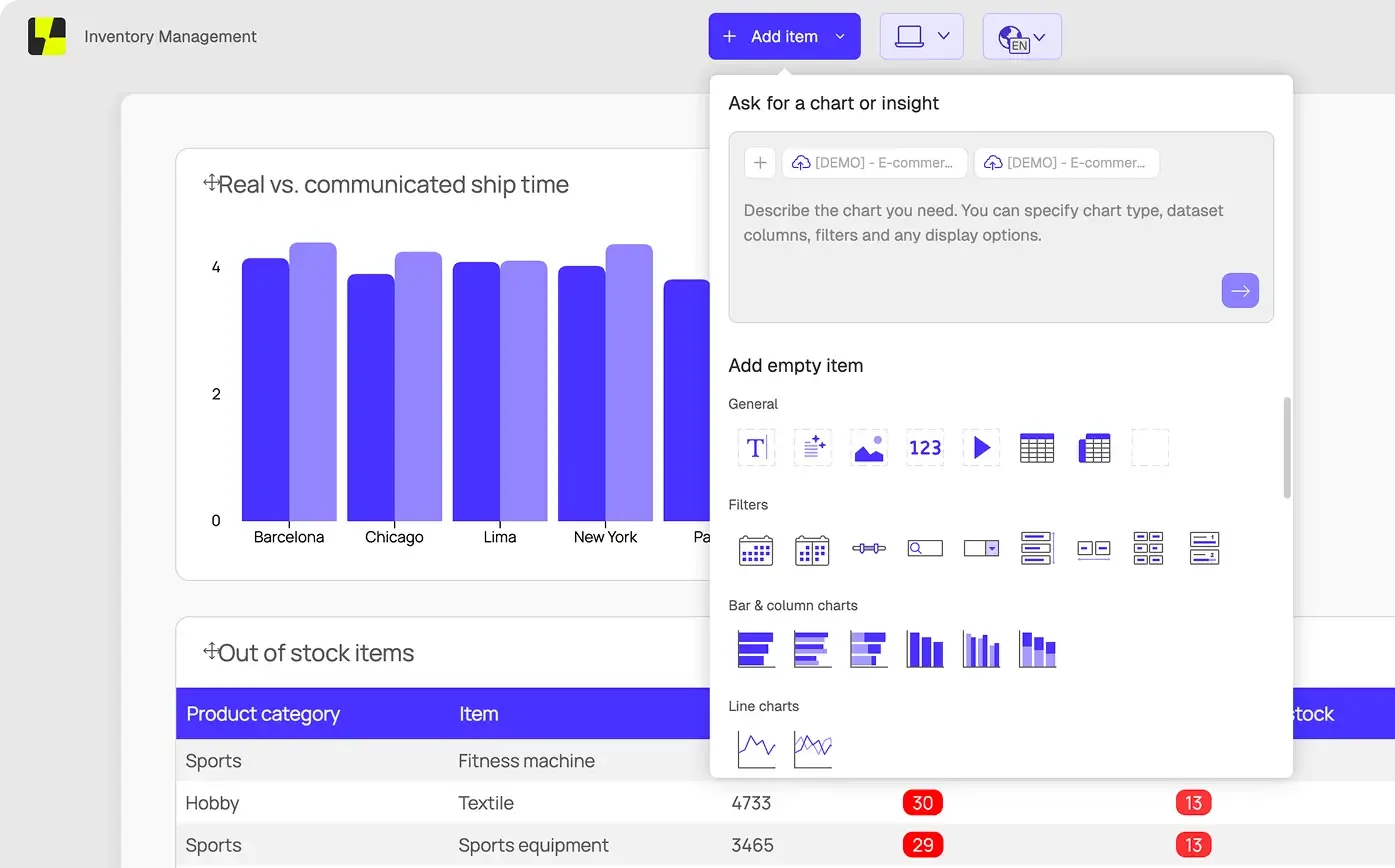This screenshot has width=1395, height=868.
Task: Open the Add item dropdown
Action: click(x=785, y=36)
